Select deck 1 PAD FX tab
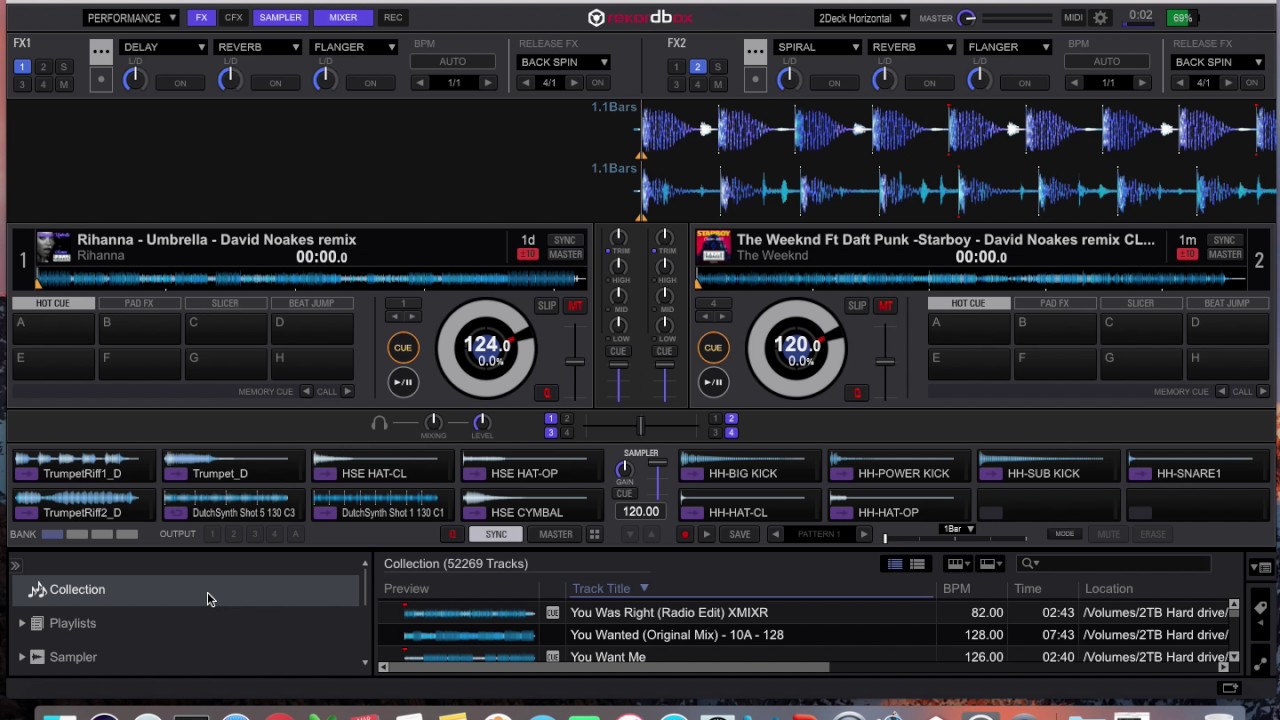Image resolution: width=1280 pixels, height=720 pixels. (x=139, y=303)
